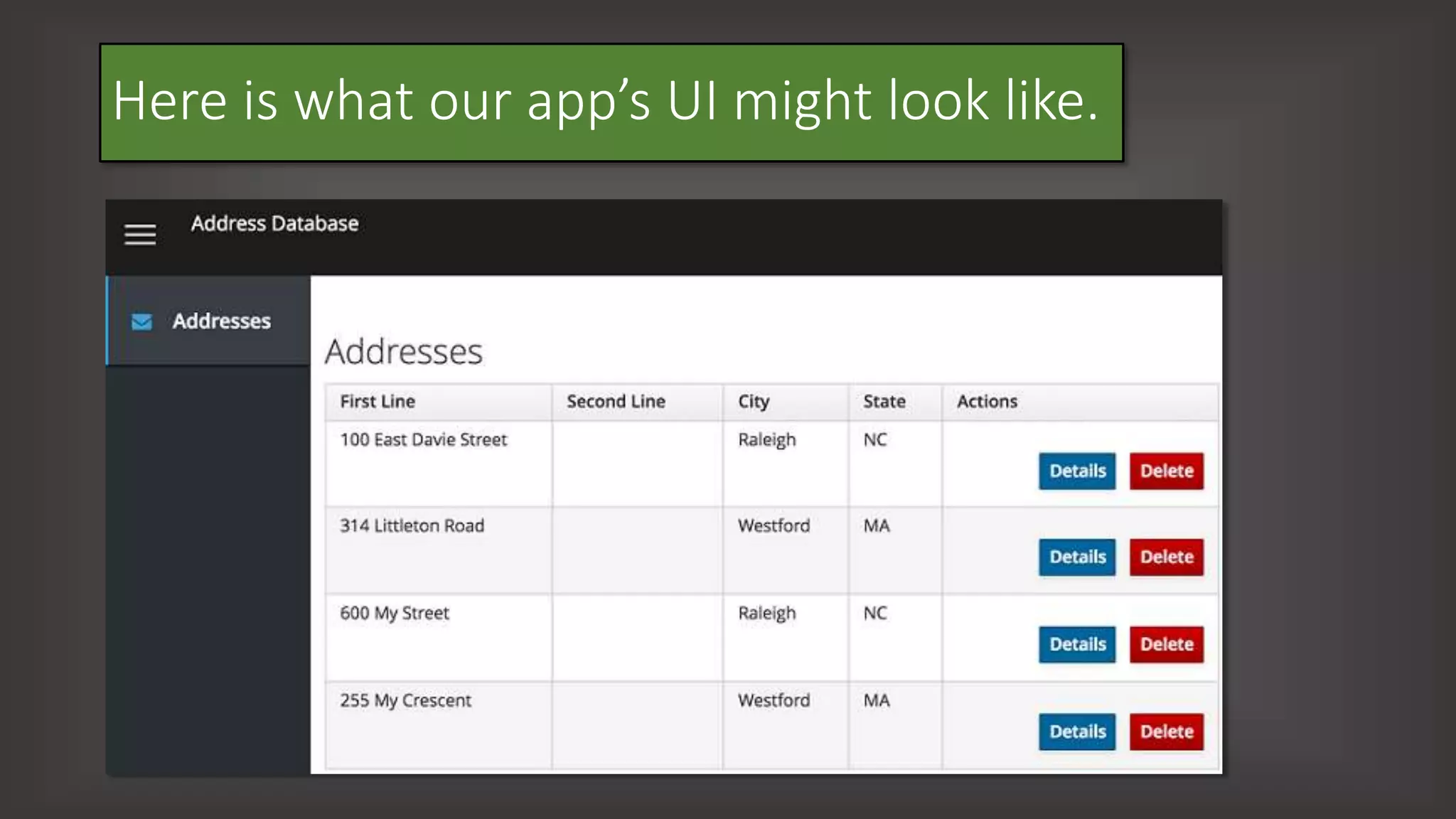Click Westford in the 255 My Crescent row
Viewport: 1456px width, 819px height.
[x=774, y=701]
